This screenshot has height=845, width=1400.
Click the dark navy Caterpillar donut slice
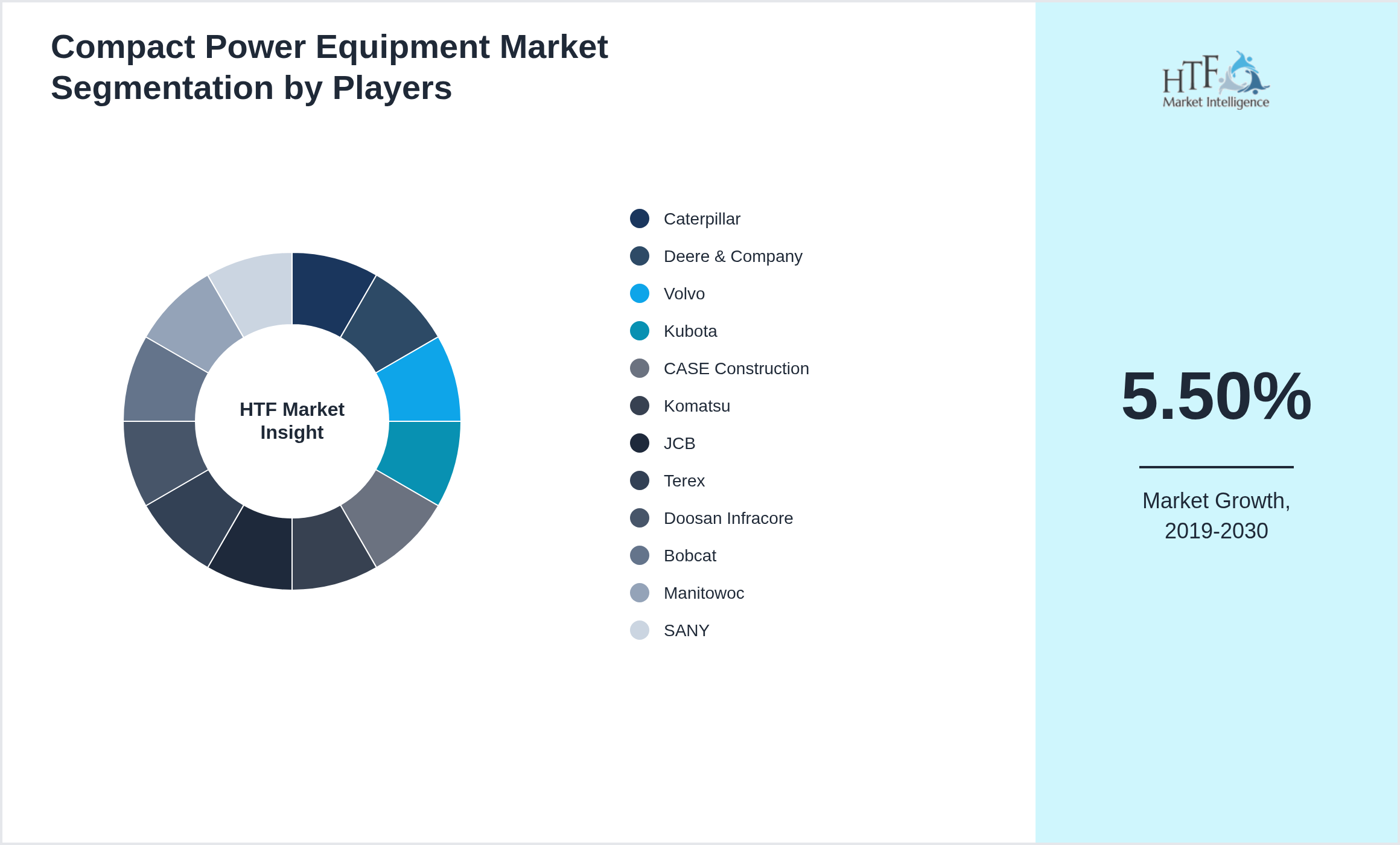(326, 293)
